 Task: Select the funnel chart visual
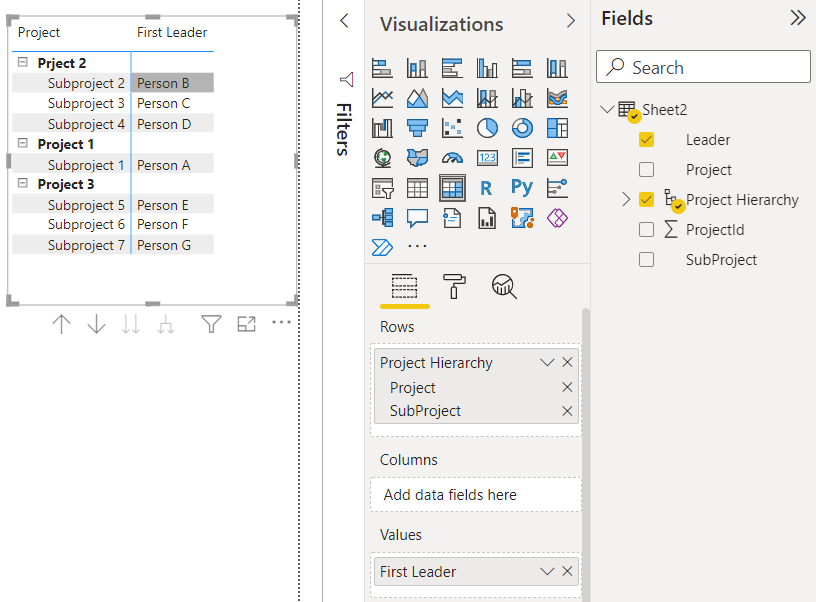pyautogui.click(x=417, y=128)
